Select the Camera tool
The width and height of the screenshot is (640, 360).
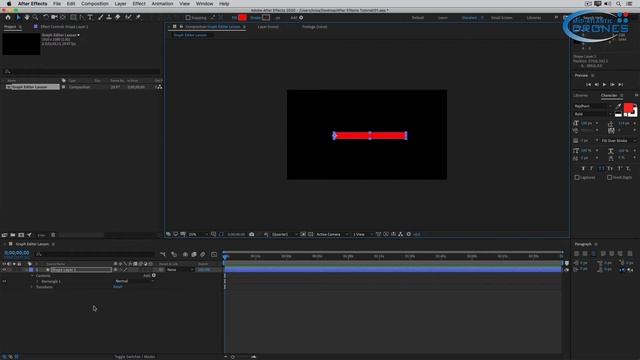click(54, 18)
